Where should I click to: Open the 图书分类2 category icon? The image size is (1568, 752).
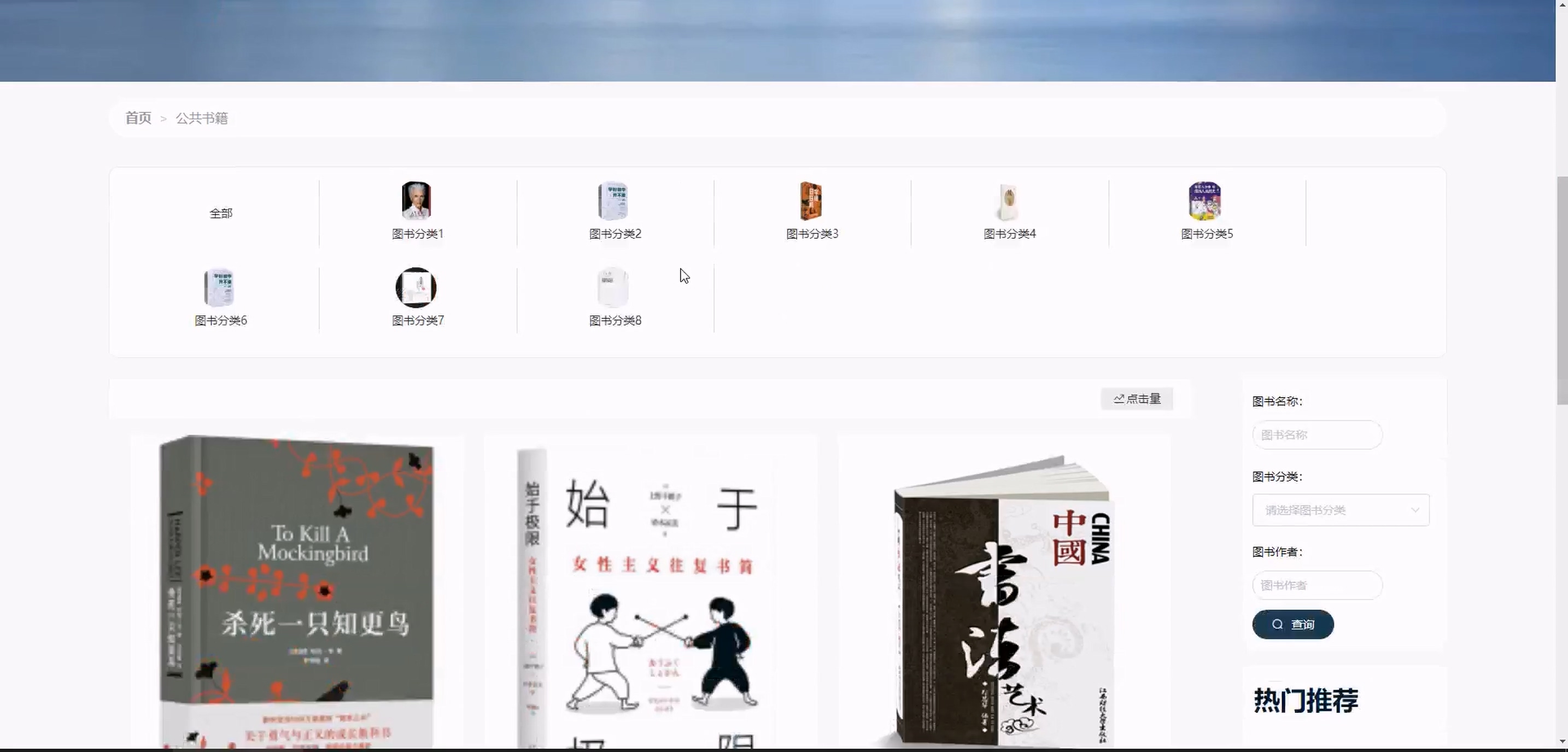click(613, 201)
